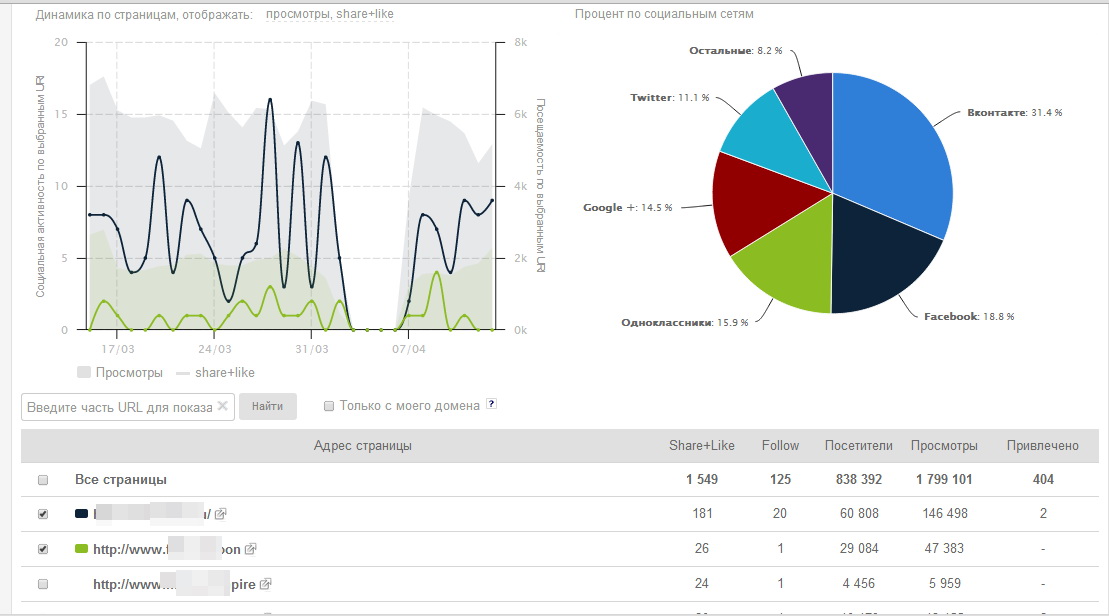Open external link icon for URL ending 'pire'
The image size is (1109, 616).
[x=267, y=584]
